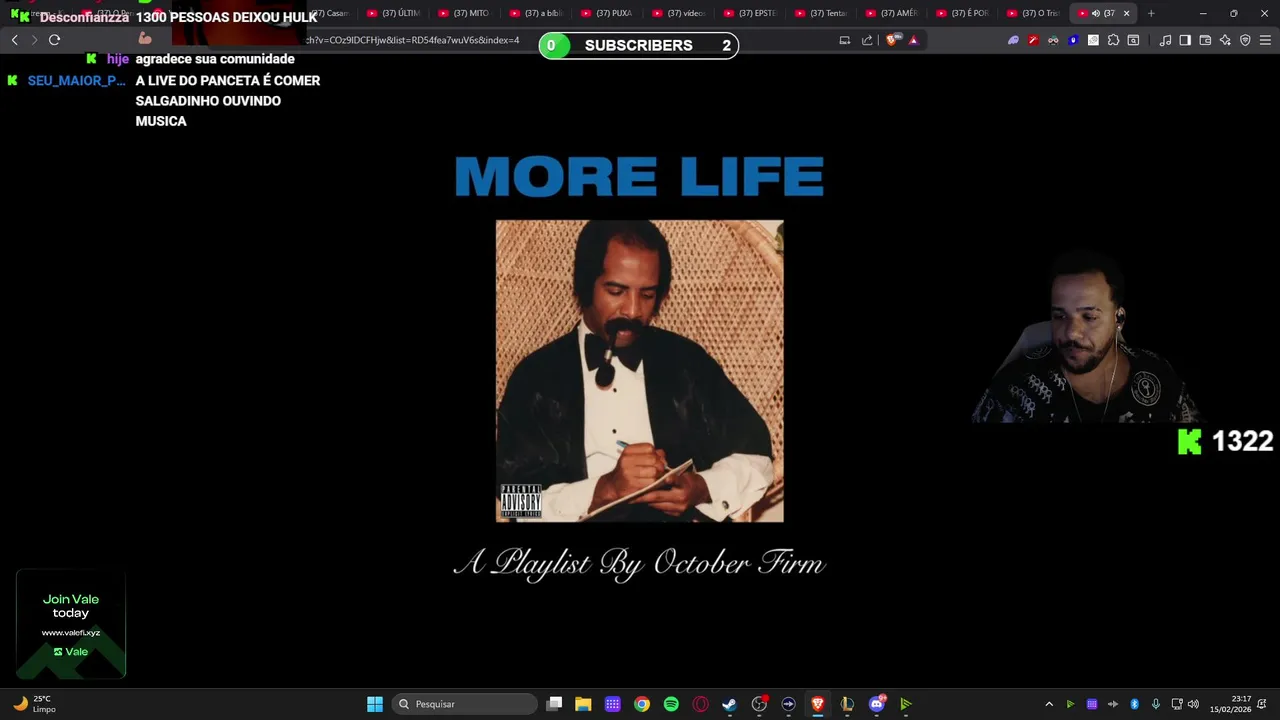Open League of Legends taskbar icon
This screenshot has width=1280, height=720.
pyautogui.click(x=847, y=704)
